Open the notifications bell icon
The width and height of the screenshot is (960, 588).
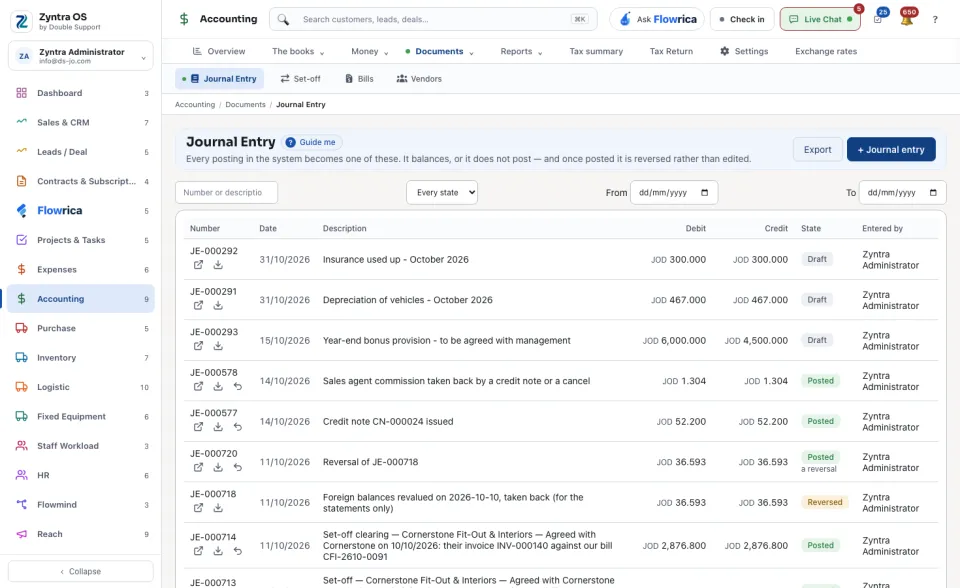[x=907, y=19]
